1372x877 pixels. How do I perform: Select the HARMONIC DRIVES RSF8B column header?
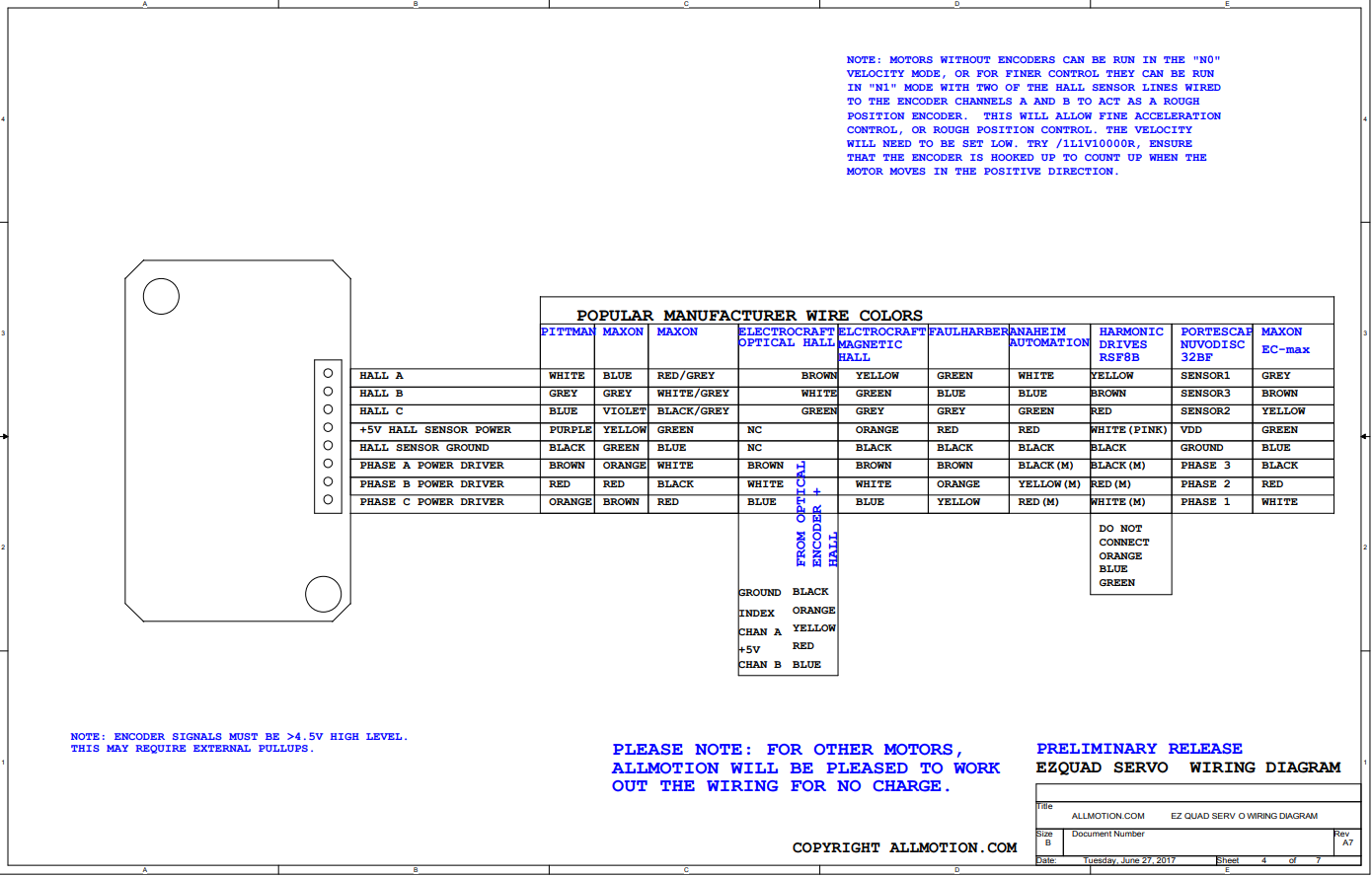pyautogui.click(x=1131, y=344)
